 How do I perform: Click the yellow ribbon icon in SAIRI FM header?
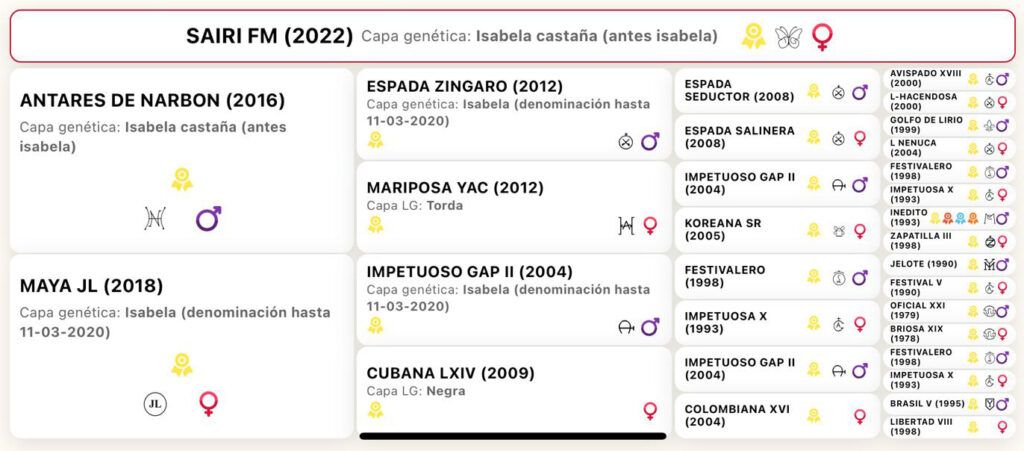pyautogui.click(x=754, y=37)
